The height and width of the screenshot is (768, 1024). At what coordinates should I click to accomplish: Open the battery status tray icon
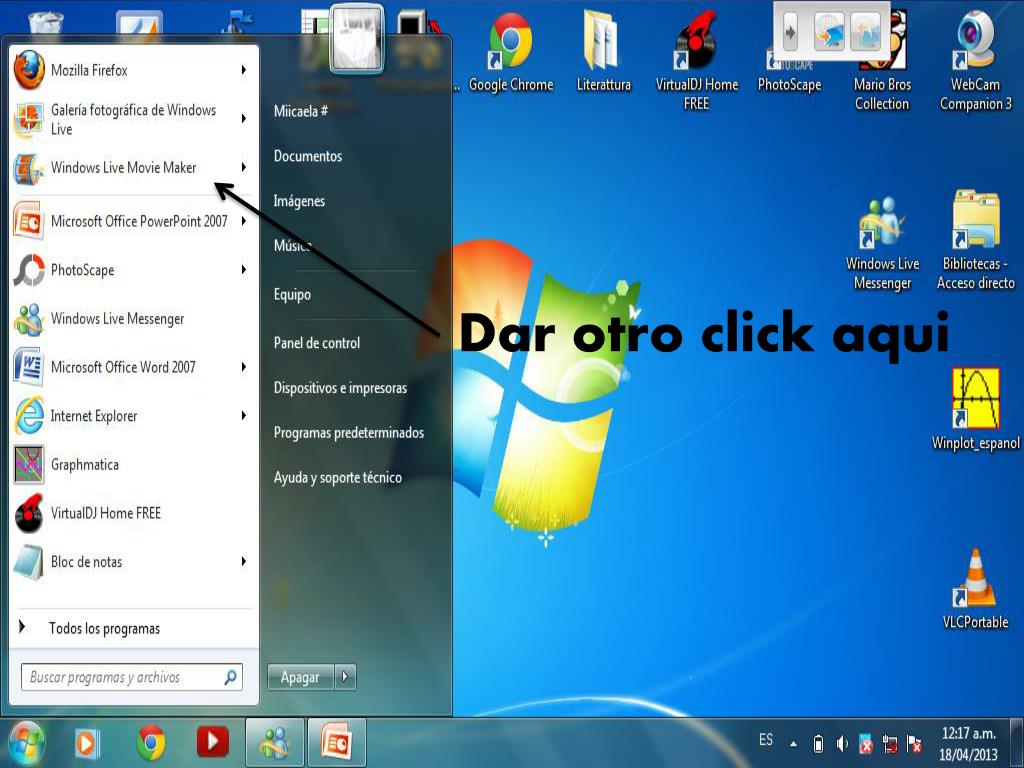pyautogui.click(x=818, y=743)
